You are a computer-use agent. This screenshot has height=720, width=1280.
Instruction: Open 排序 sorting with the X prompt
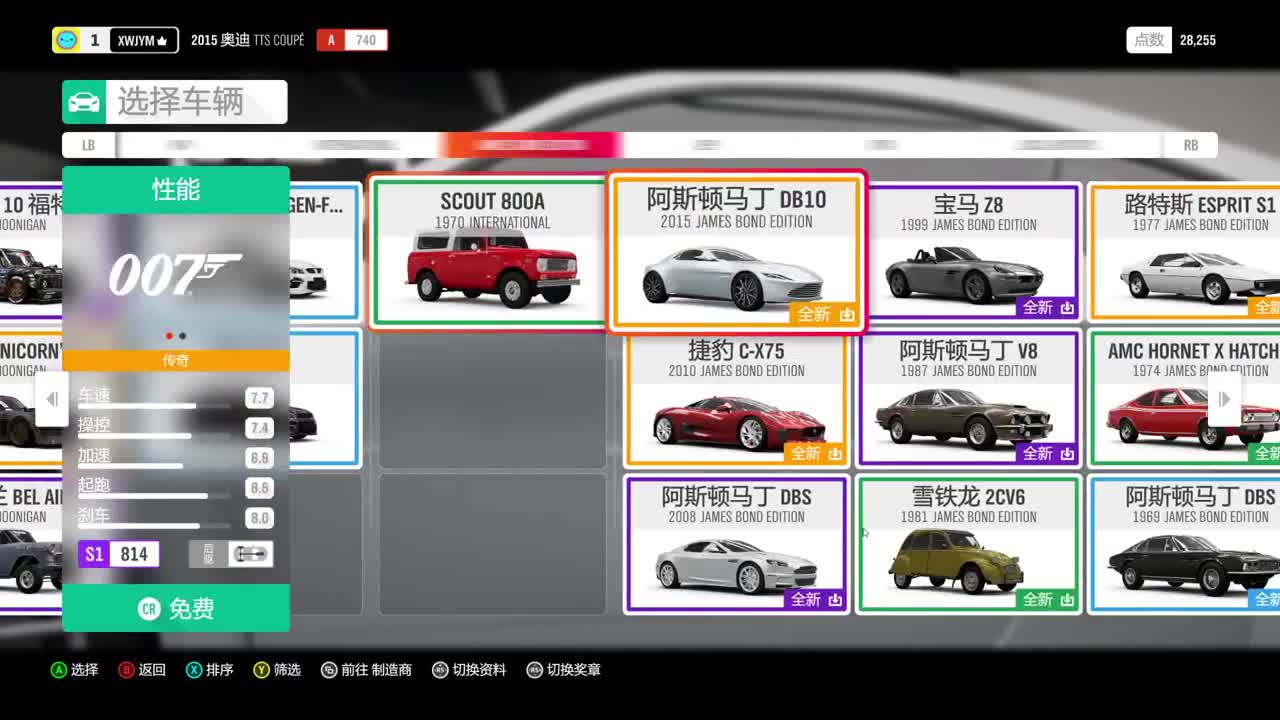coord(210,670)
